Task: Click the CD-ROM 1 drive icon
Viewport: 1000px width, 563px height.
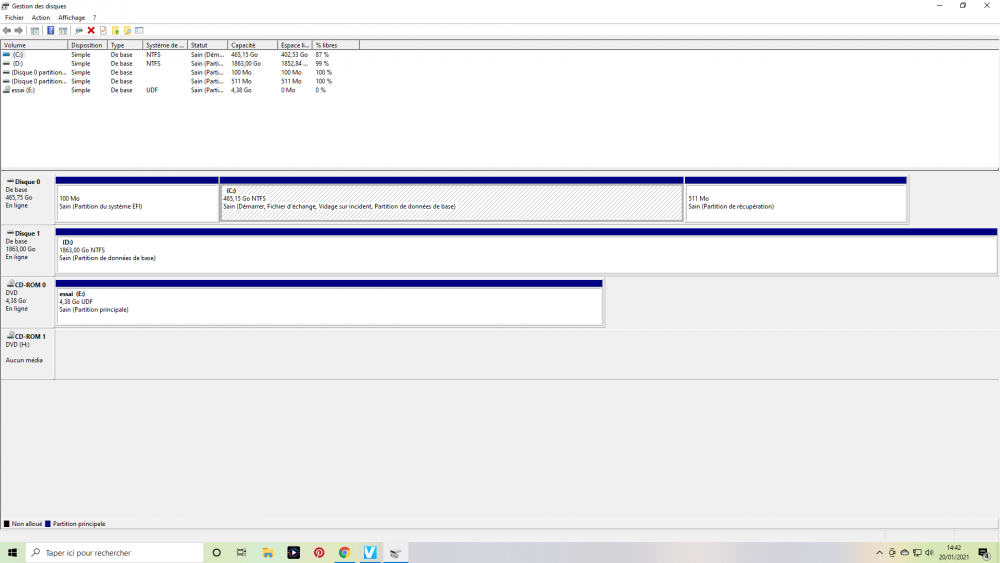Action: (x=10, y=335)
